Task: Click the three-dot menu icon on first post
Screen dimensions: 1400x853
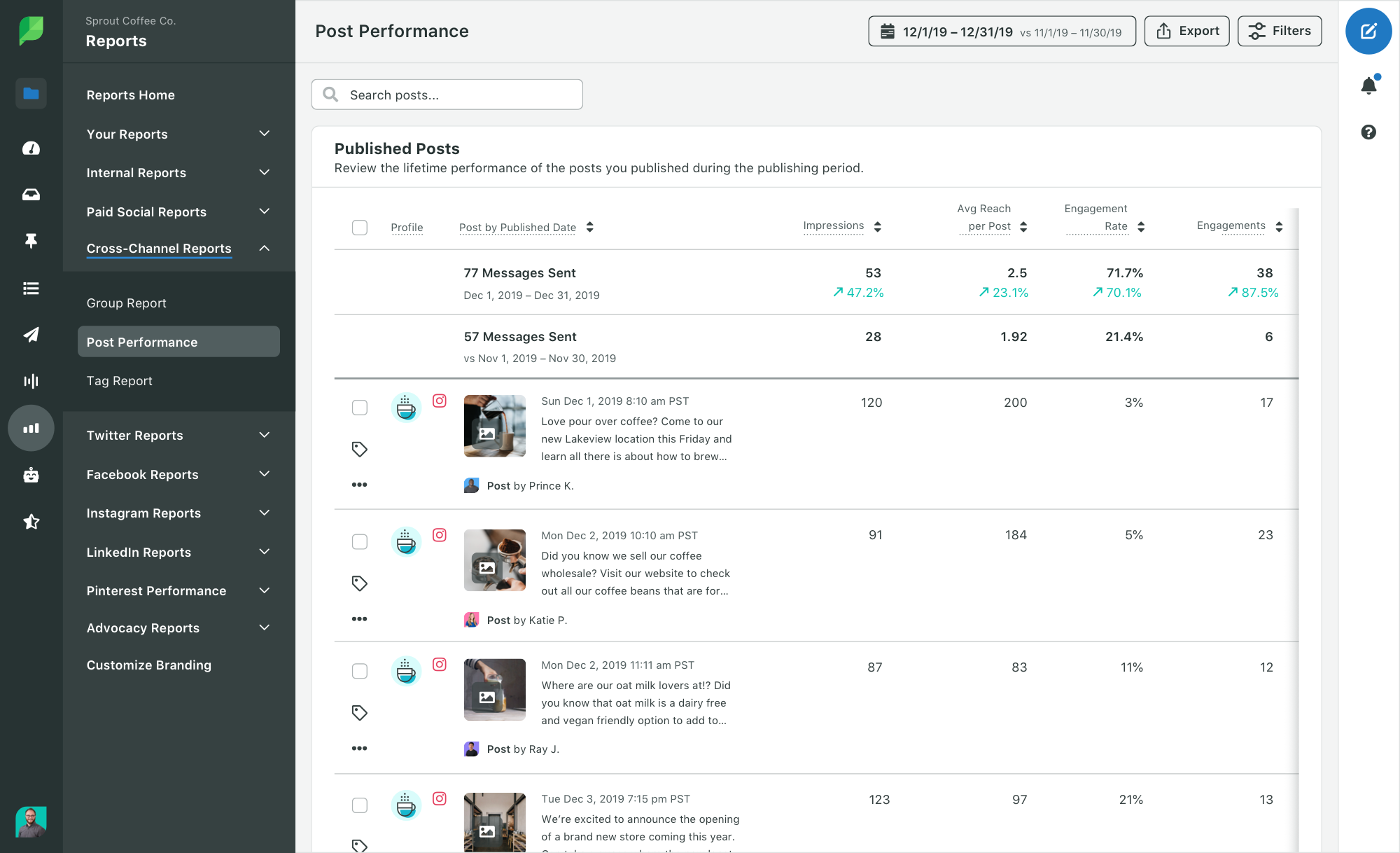Action: 359,485
